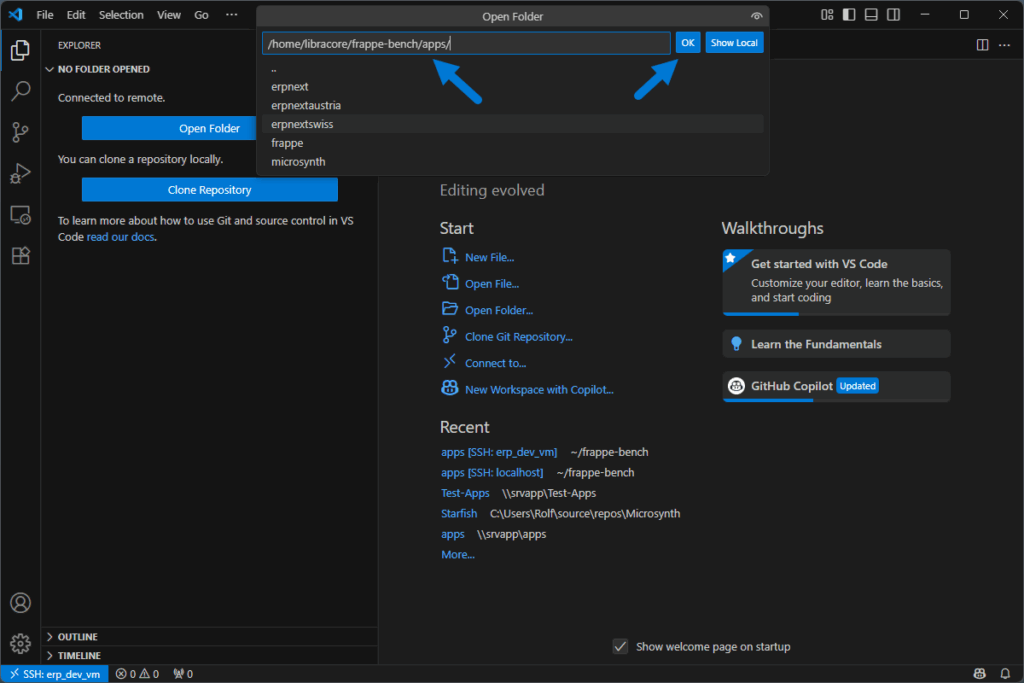Click Connect to... link
The image size is (1024, 683).
(x=495, y=363)
